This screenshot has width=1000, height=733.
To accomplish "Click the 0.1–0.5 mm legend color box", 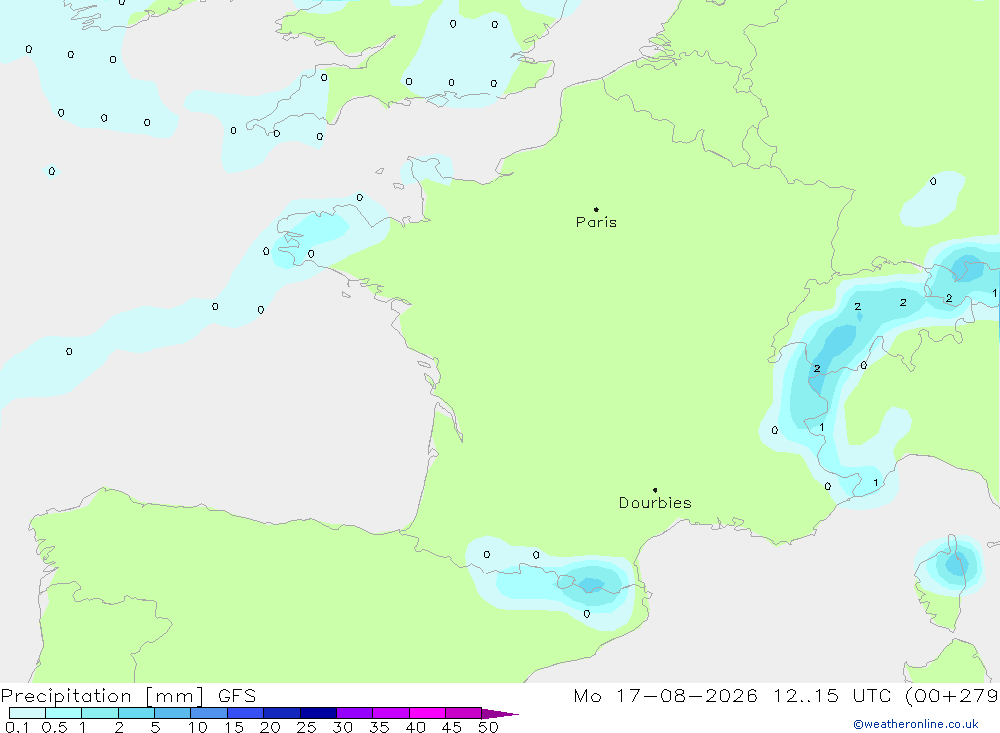I will coord(27,713).
